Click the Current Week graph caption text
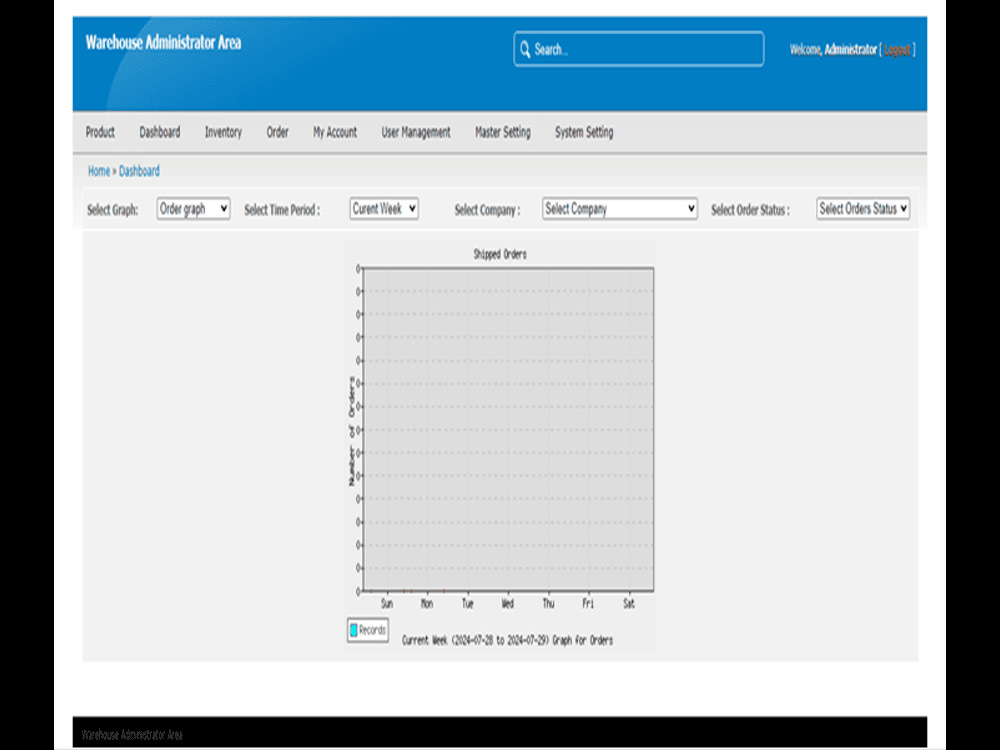Screen dimensions: 1000x750 pos(508,640)
